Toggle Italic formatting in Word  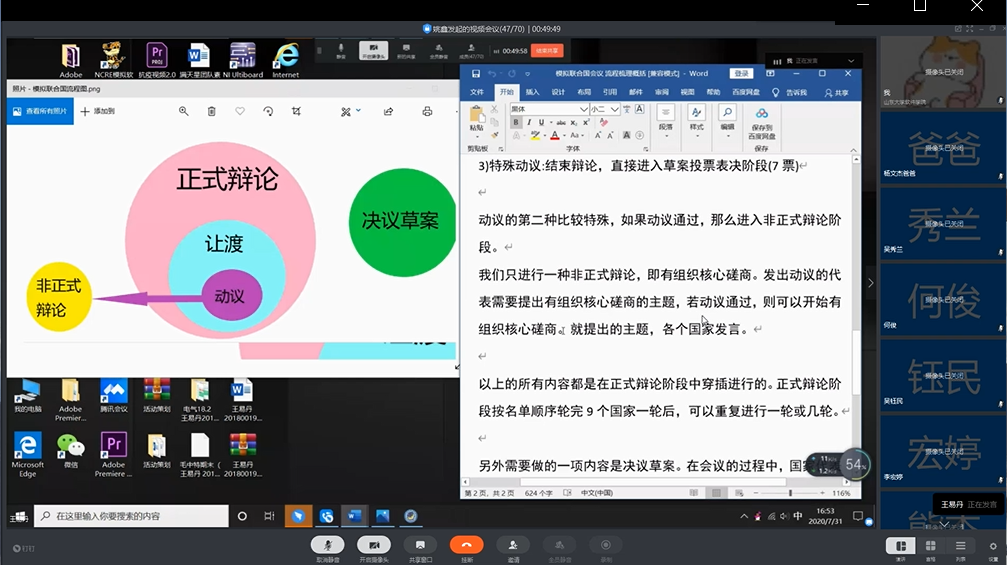pyautogui.click(x=528, y=122)
